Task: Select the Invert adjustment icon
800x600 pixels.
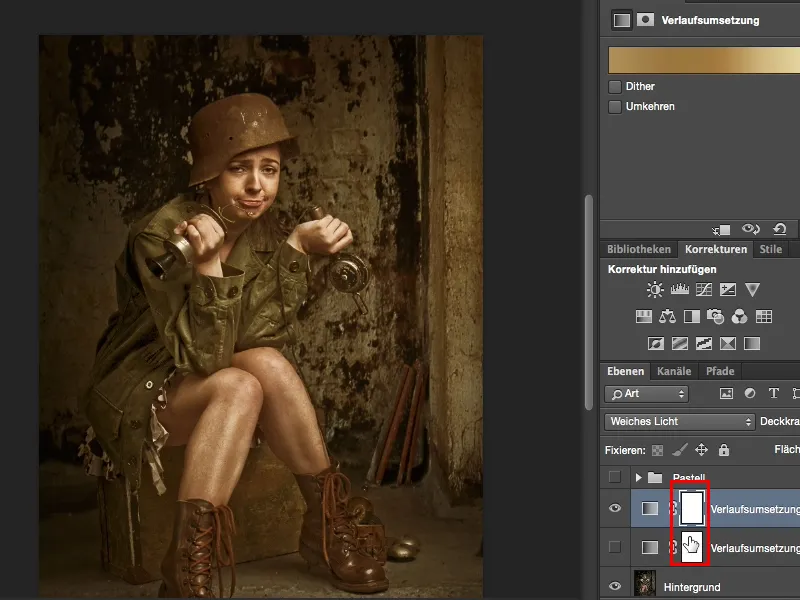Action: (655, 343)
